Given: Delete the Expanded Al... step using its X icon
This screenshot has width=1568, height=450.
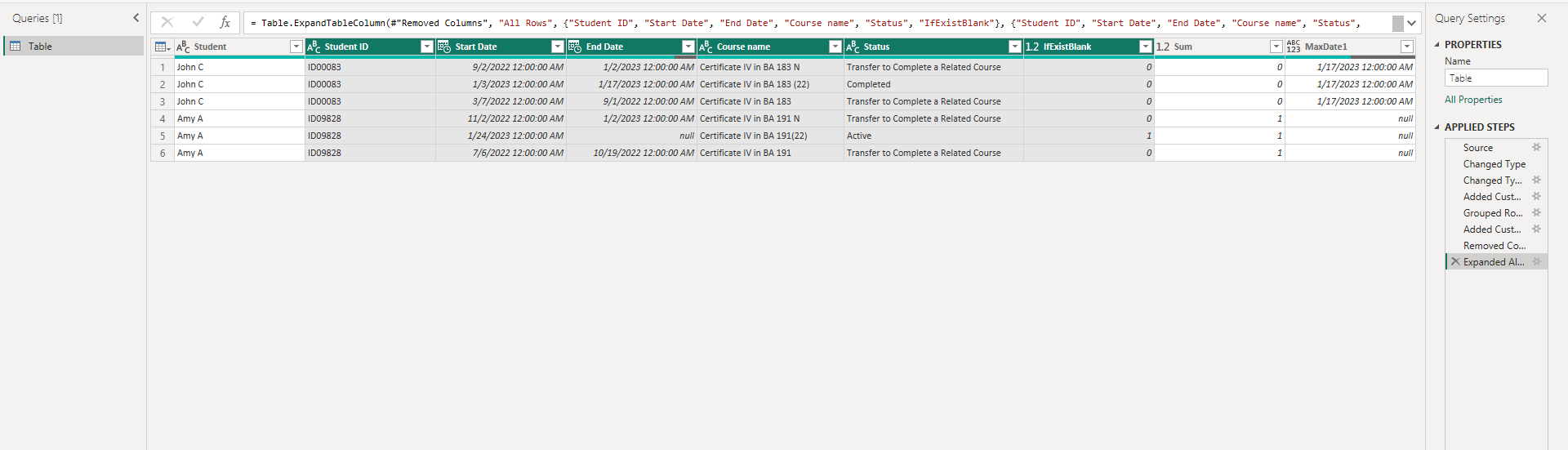Looking at the screenshot, I should point(1455,262).
